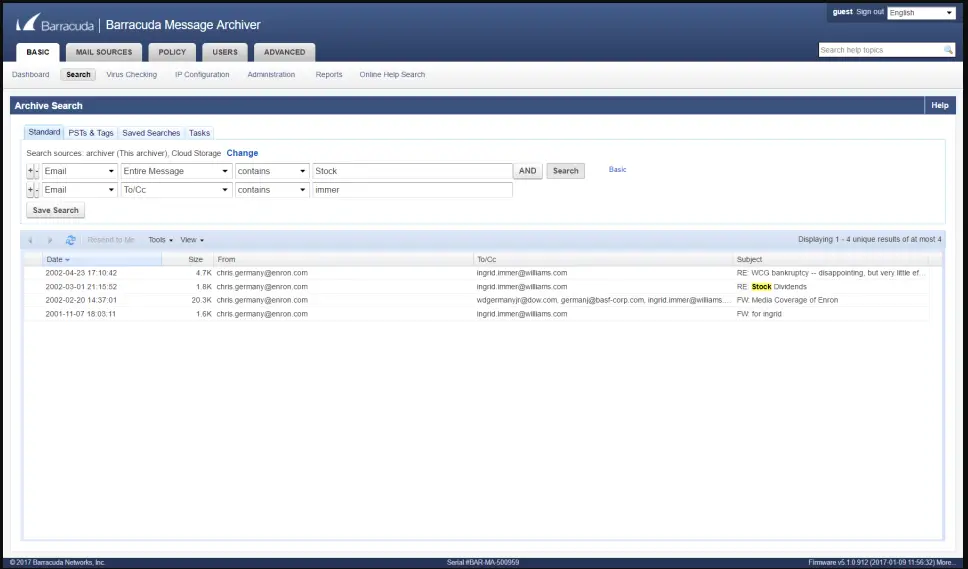The height and width of the screenshot is (569, 968).
Task: Sort results by Date column header
Action: point(58,259)
